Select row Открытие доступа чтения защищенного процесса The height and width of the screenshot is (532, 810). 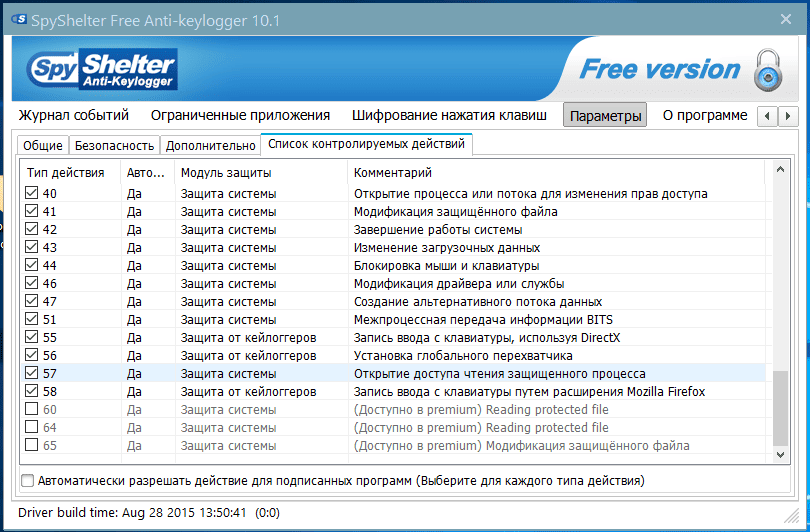(x=393, y=373)
